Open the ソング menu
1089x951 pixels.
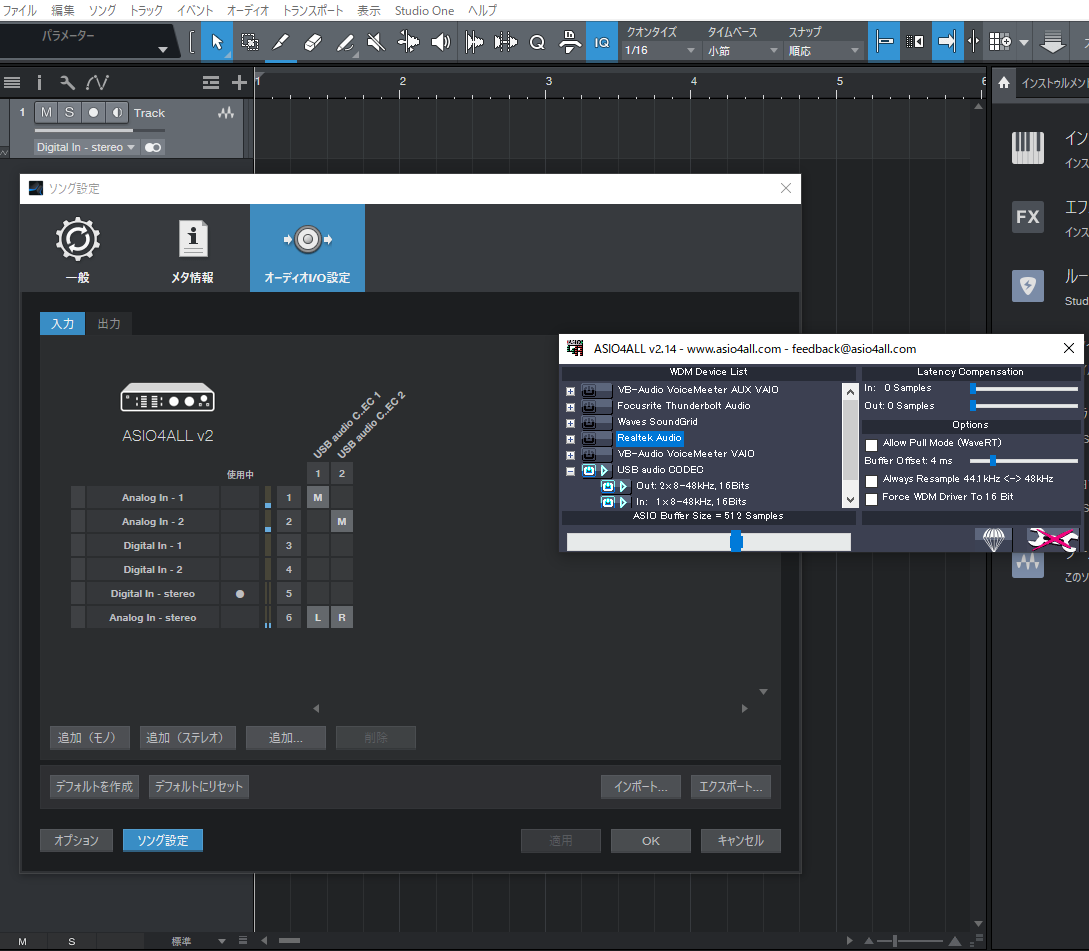pos(102,10)
